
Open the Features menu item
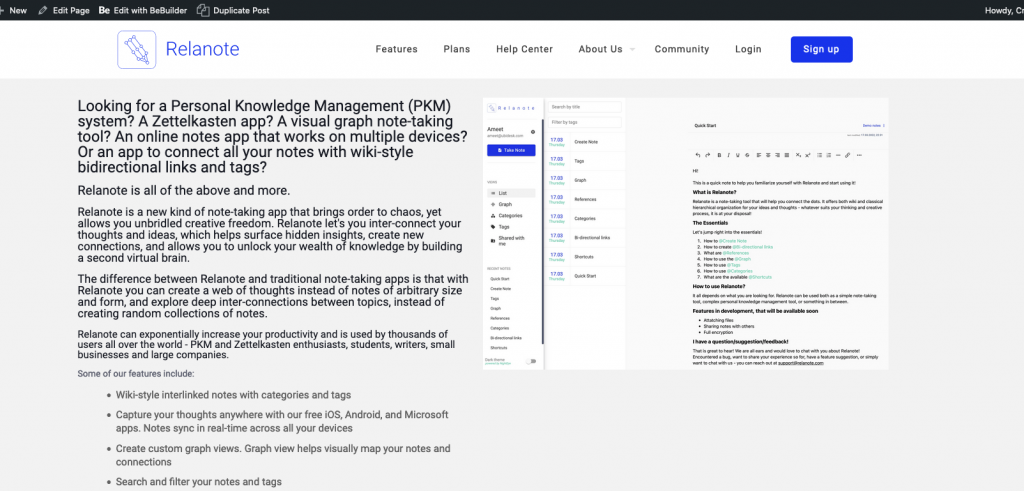click(x=396, y=49)
